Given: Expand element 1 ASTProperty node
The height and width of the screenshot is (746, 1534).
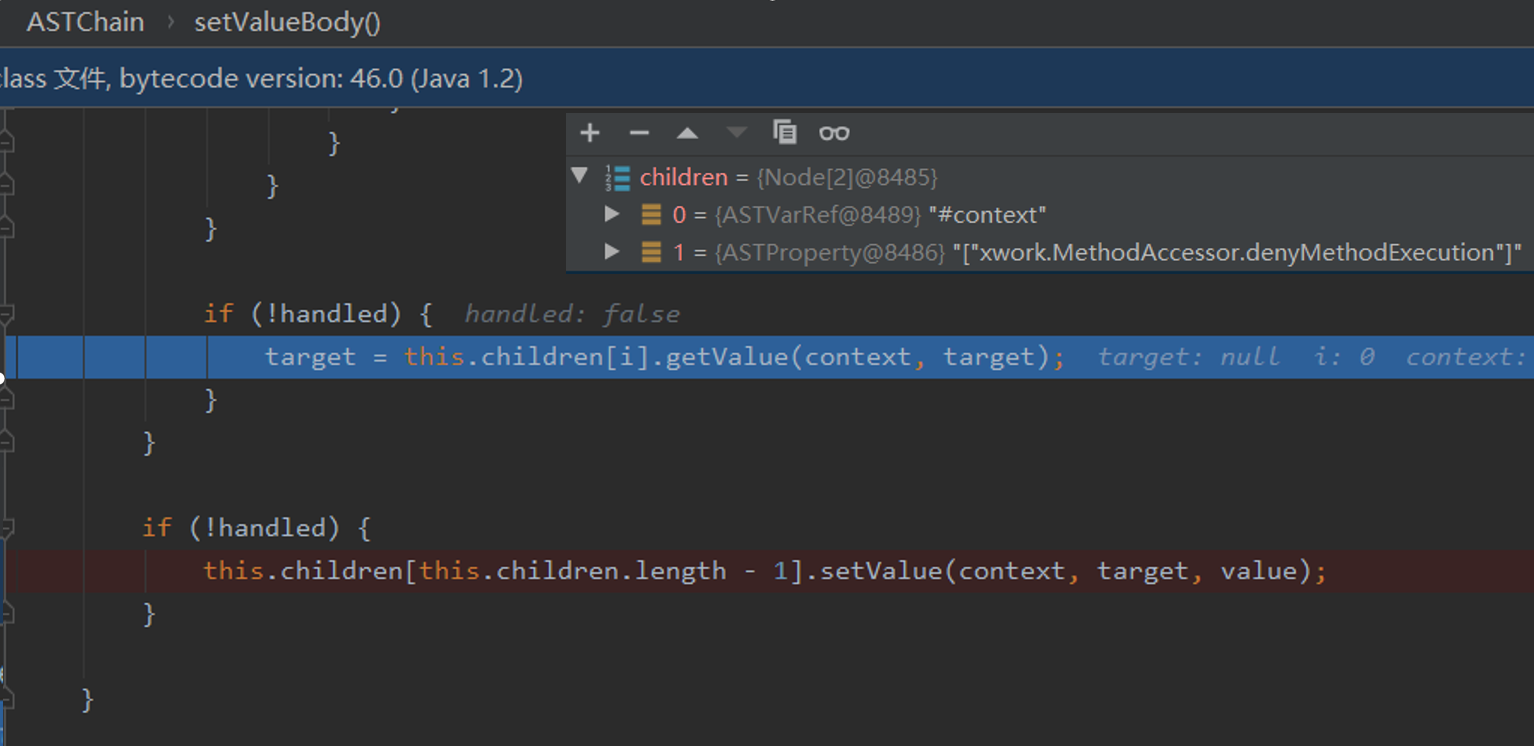Looking at the screenshot, I should point(612,252).
